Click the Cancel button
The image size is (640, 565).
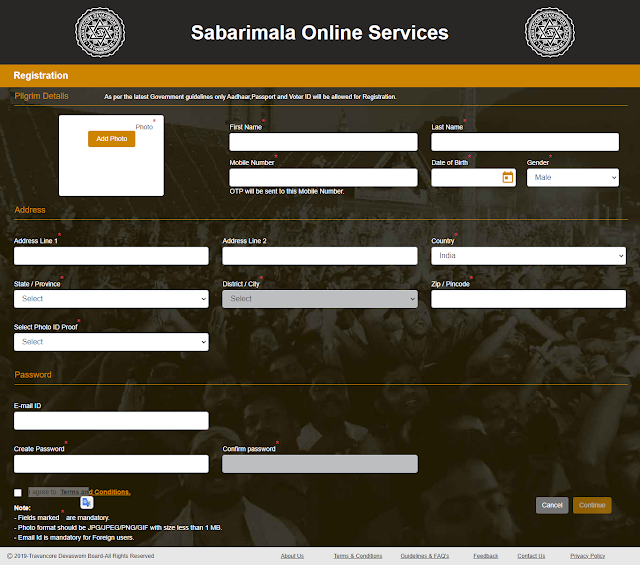point(552,505)
